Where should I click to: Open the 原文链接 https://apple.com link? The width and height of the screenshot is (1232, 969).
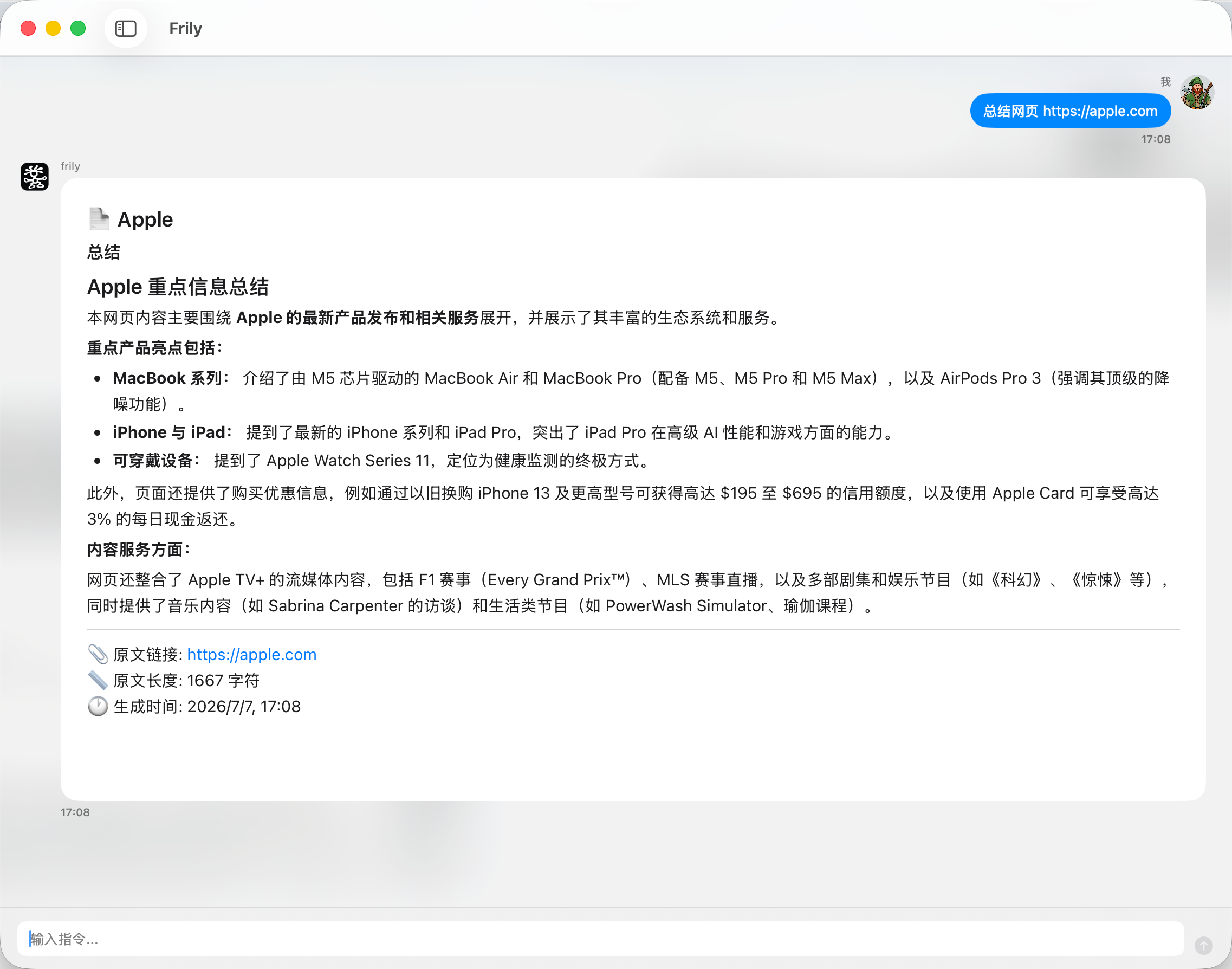(252, 654)
